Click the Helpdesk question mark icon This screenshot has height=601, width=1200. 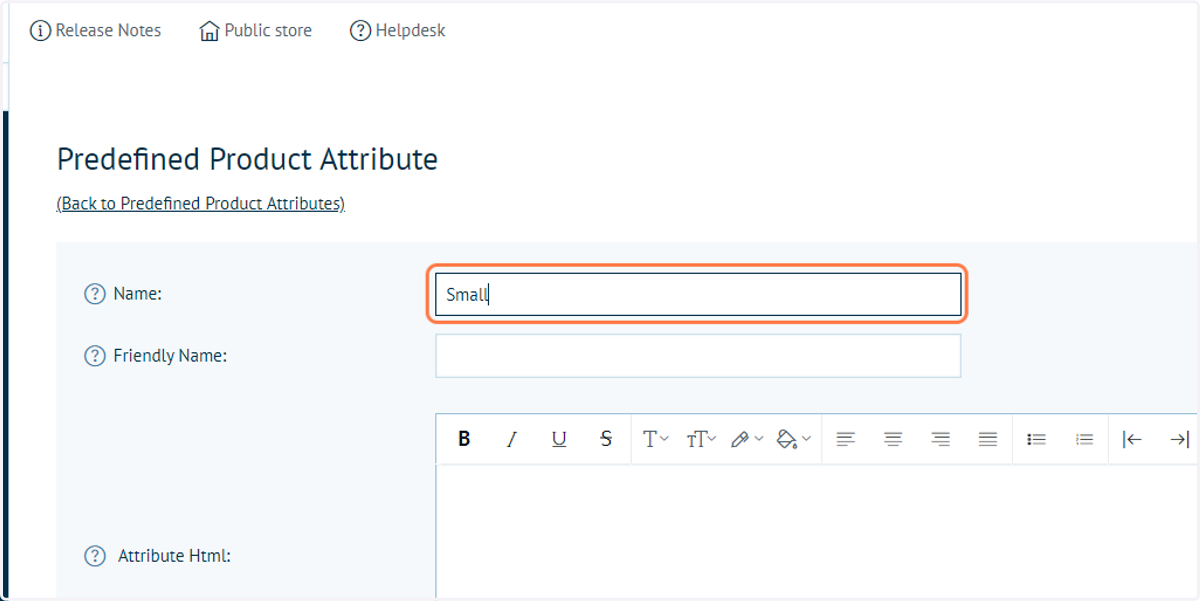(x=360, y=31)
